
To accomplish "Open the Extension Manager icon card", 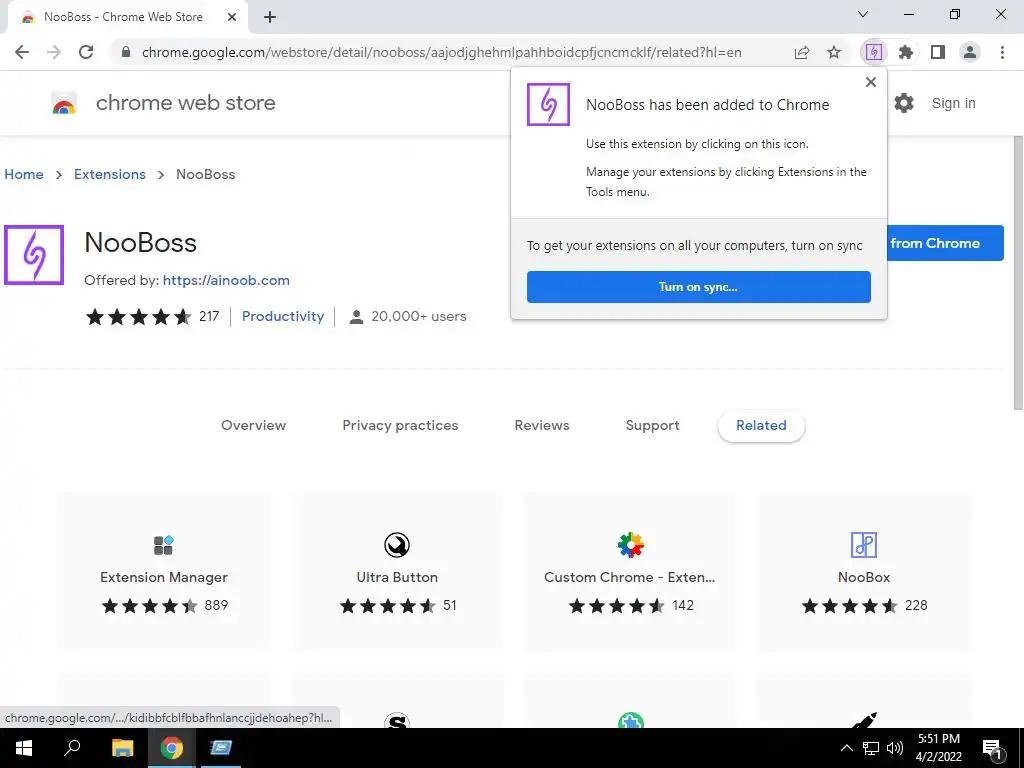I will [x=163, y=545].
